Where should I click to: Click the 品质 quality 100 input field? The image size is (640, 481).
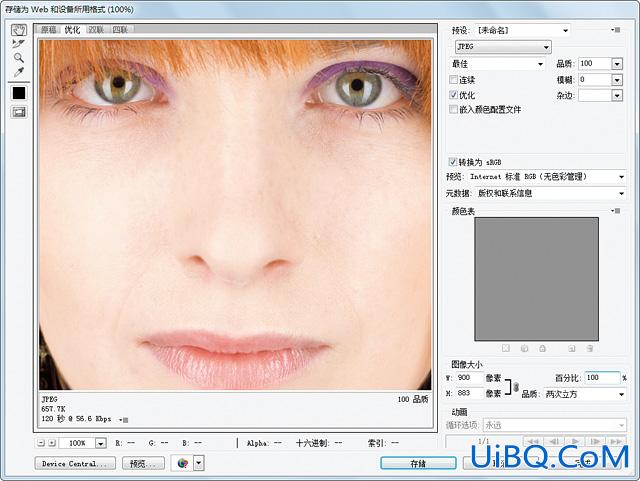point(595,64)
